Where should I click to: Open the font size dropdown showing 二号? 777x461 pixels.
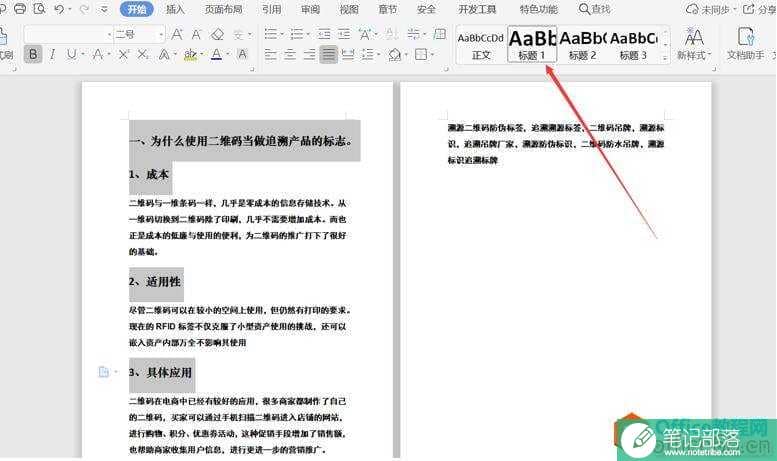point(161,35)
